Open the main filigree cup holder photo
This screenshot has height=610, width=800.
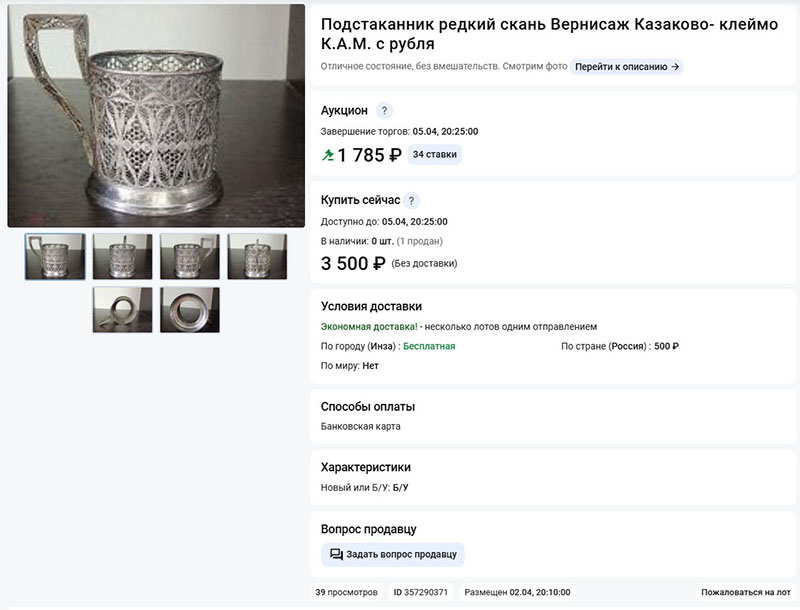tap(156, 116)
